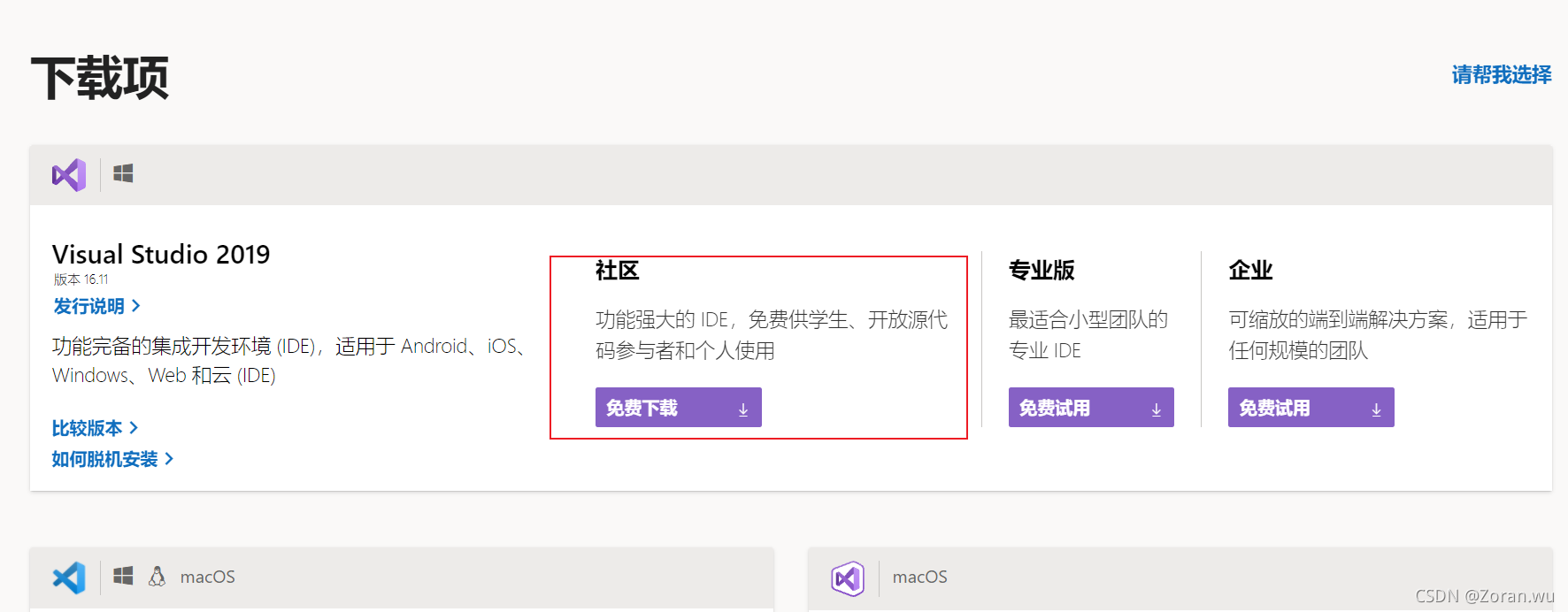Click the Windows icon in VS Code card
Viewport: 1568px width, 612px height.
pos(123,576)
